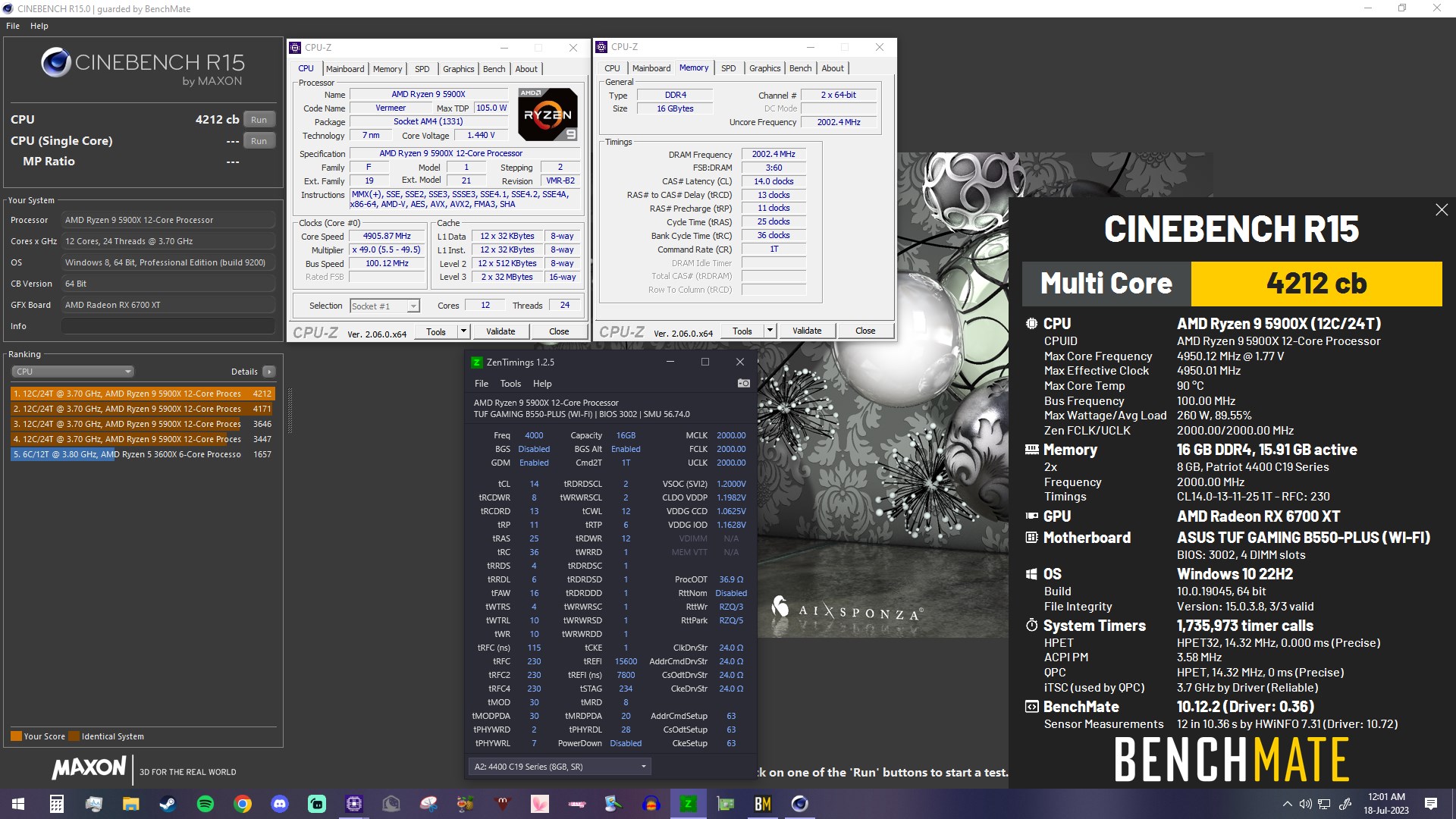Switch to Memory tab in left CPU-Z
This screenshot has height=819, width=1456.
point(388,69)
